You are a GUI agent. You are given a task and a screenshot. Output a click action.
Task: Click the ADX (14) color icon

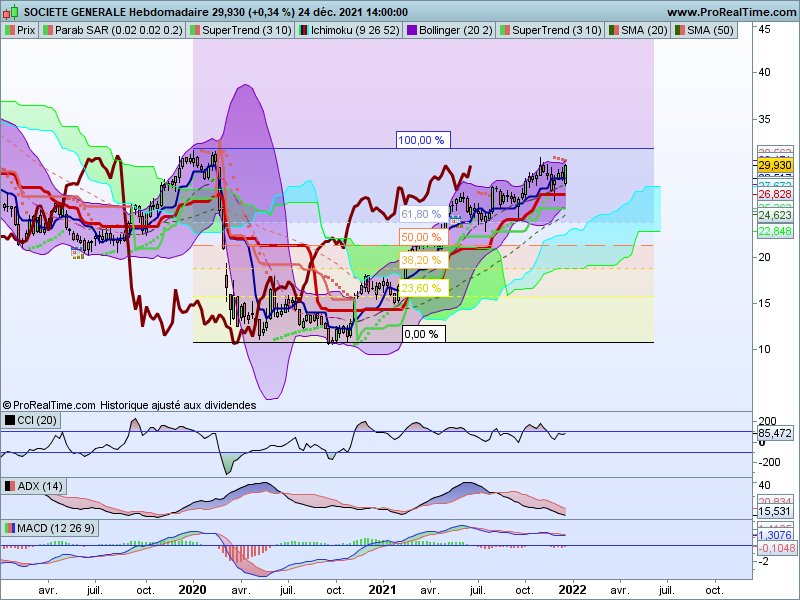point(10,486)
